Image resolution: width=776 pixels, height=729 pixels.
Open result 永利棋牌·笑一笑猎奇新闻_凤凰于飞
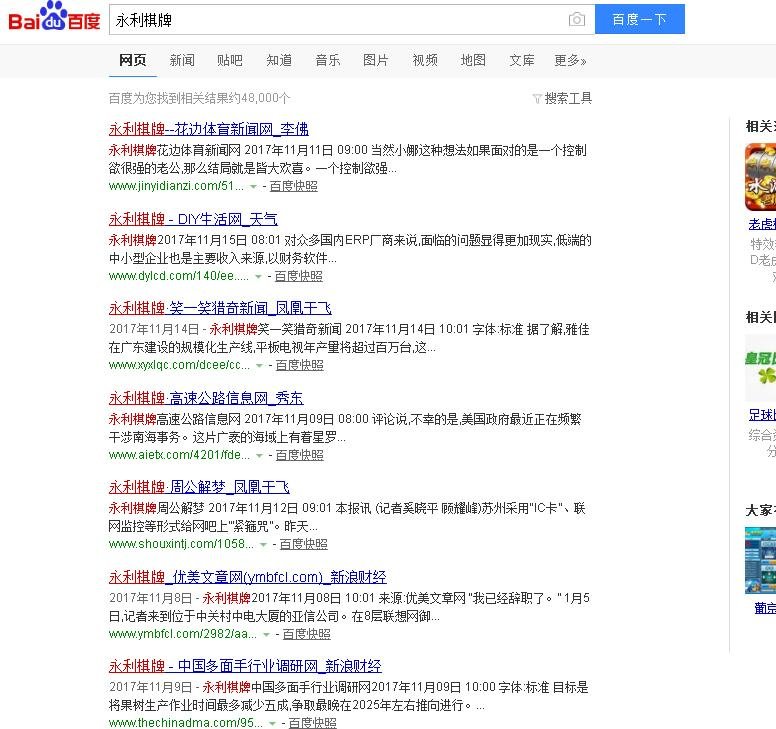pos(220,308)
